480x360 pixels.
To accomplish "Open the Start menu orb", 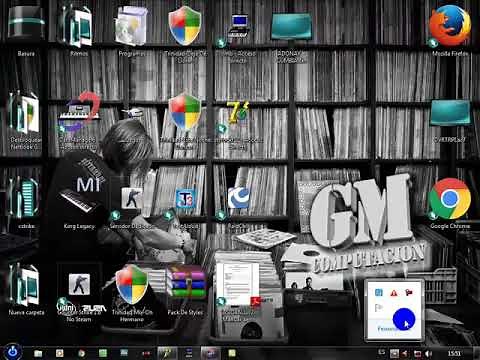I will (12, 351).
